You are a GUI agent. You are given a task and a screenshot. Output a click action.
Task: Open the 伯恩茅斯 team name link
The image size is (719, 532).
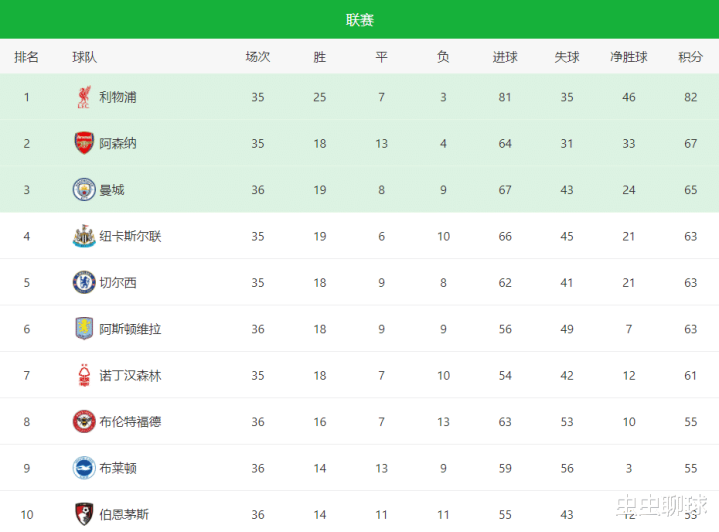(x=124, y=514)
